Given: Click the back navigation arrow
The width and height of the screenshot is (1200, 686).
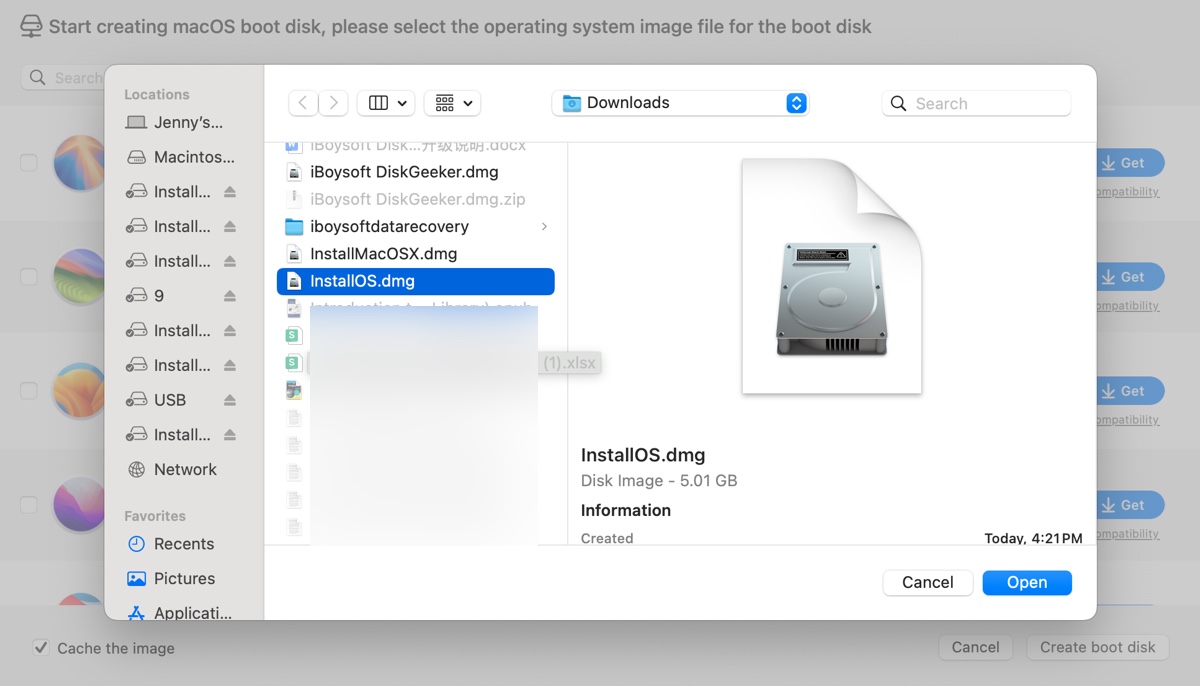Looking at the screenshot, I should click(303, 103).
